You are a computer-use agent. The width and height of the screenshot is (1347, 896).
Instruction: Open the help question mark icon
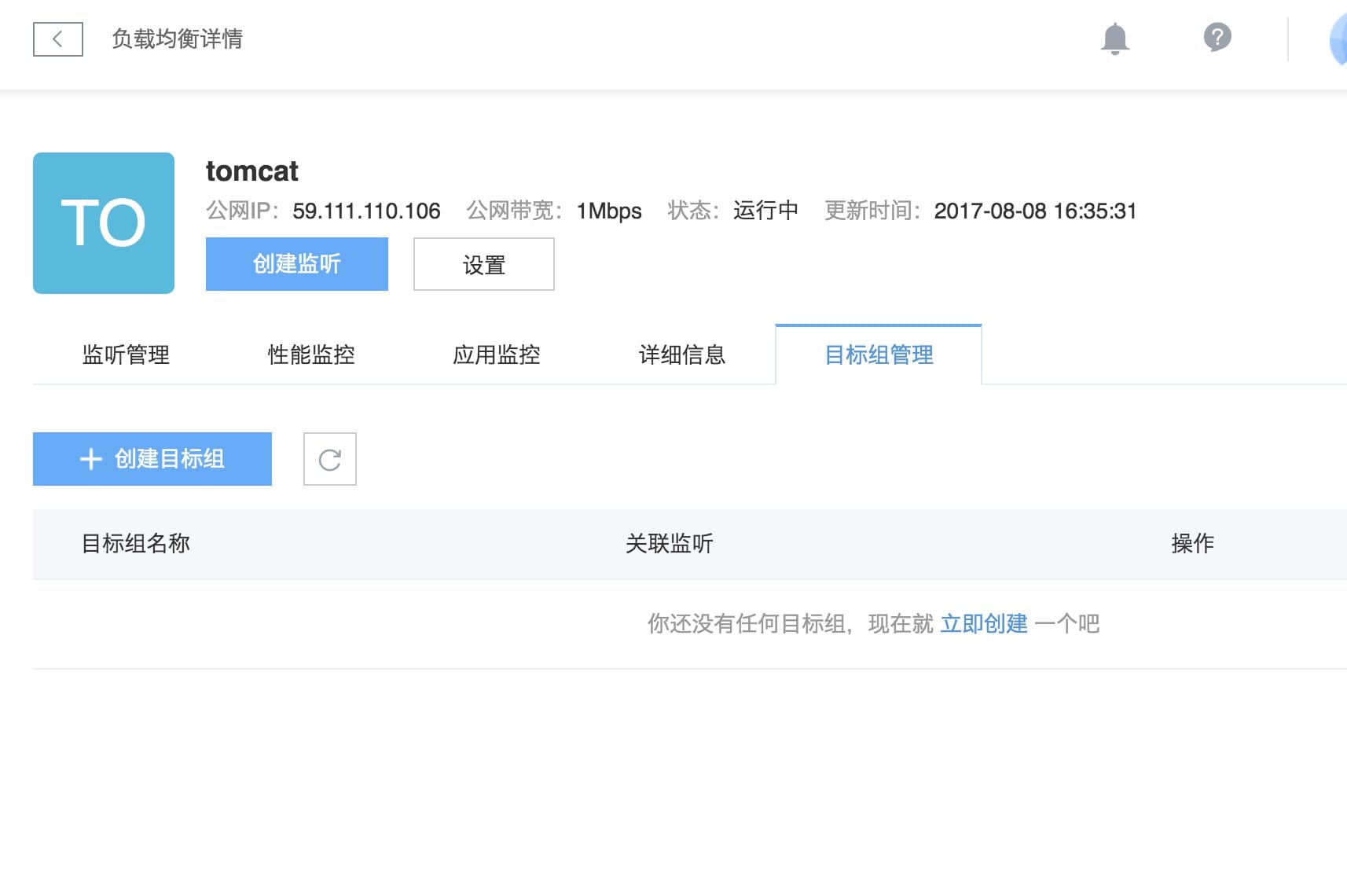tap(1217, 37)
